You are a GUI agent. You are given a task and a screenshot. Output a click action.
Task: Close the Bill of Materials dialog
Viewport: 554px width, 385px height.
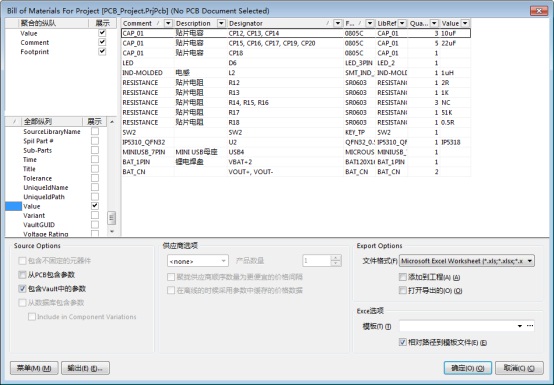tap(539, 11)
